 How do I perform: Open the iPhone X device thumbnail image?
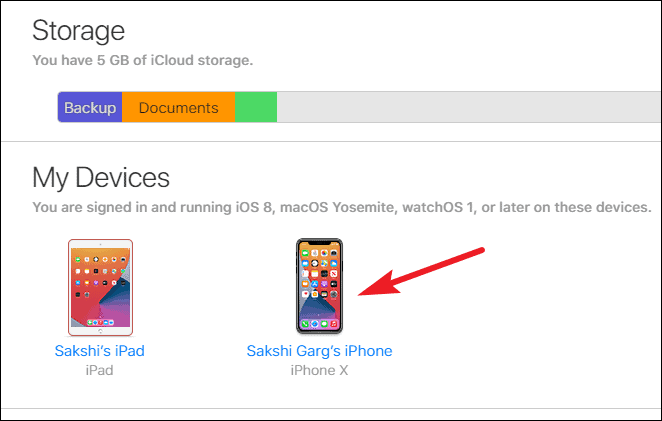coord(319,286)
